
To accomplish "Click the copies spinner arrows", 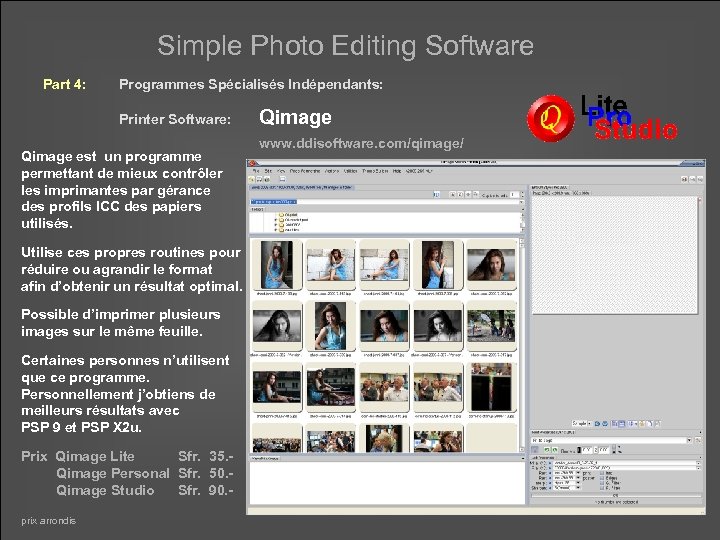I will click(522, 195).
